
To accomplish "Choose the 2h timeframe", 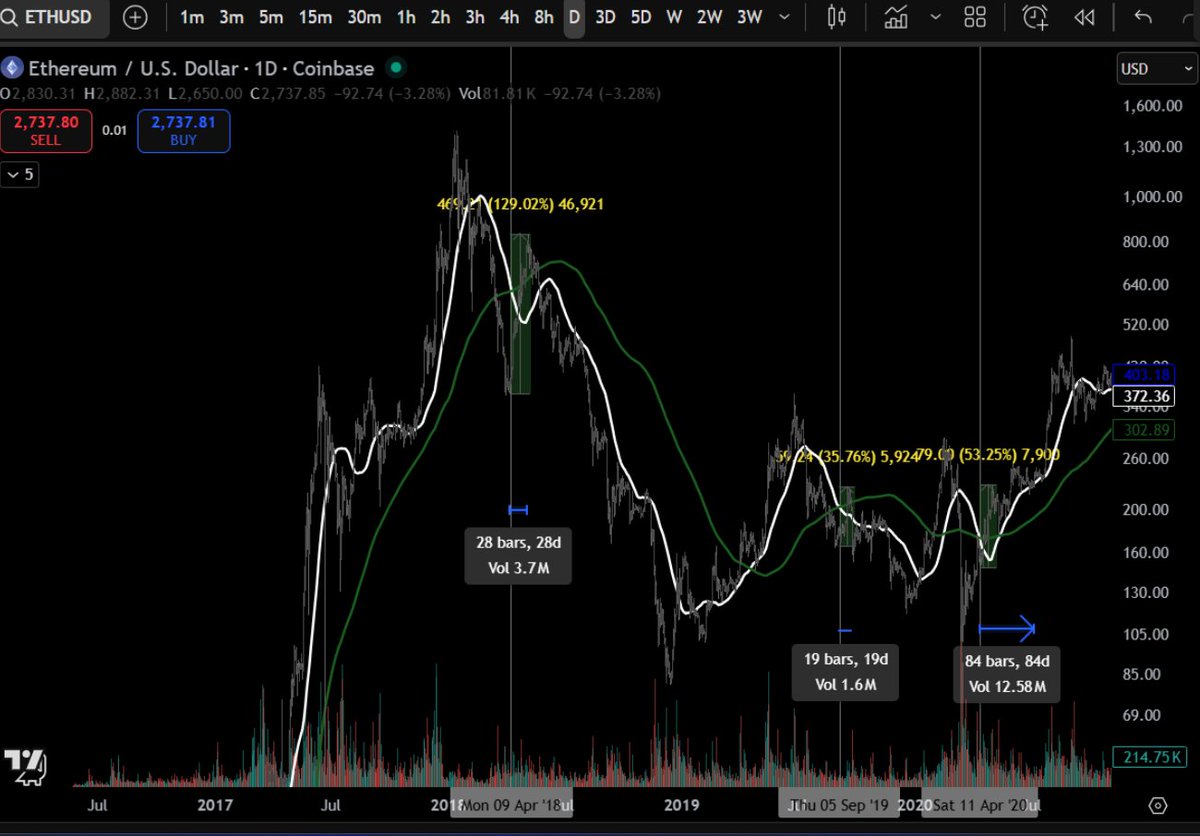I will pyautogui.click(x=440, y=17).
